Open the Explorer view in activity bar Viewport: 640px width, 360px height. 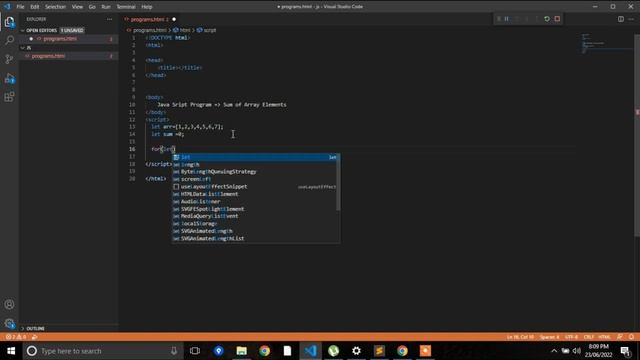click(x=9, y=22)
